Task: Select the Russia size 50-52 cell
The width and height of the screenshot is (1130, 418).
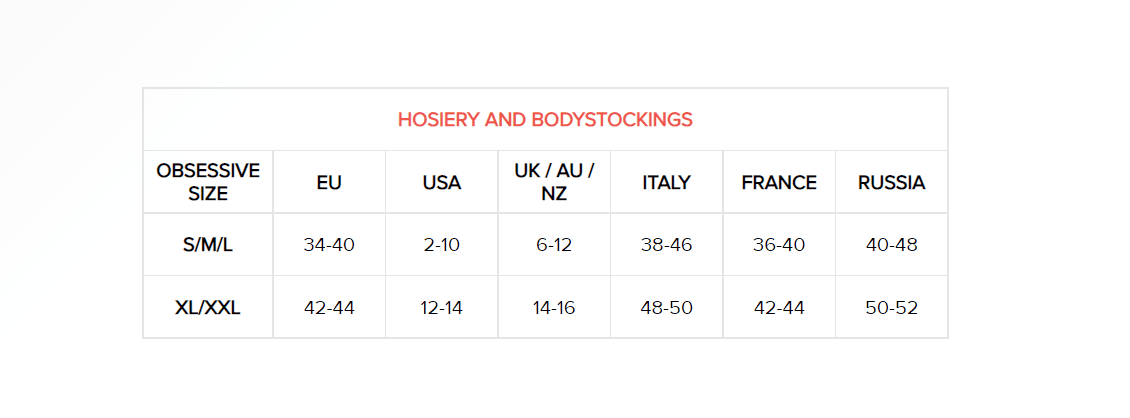Action: pos(891,307)
